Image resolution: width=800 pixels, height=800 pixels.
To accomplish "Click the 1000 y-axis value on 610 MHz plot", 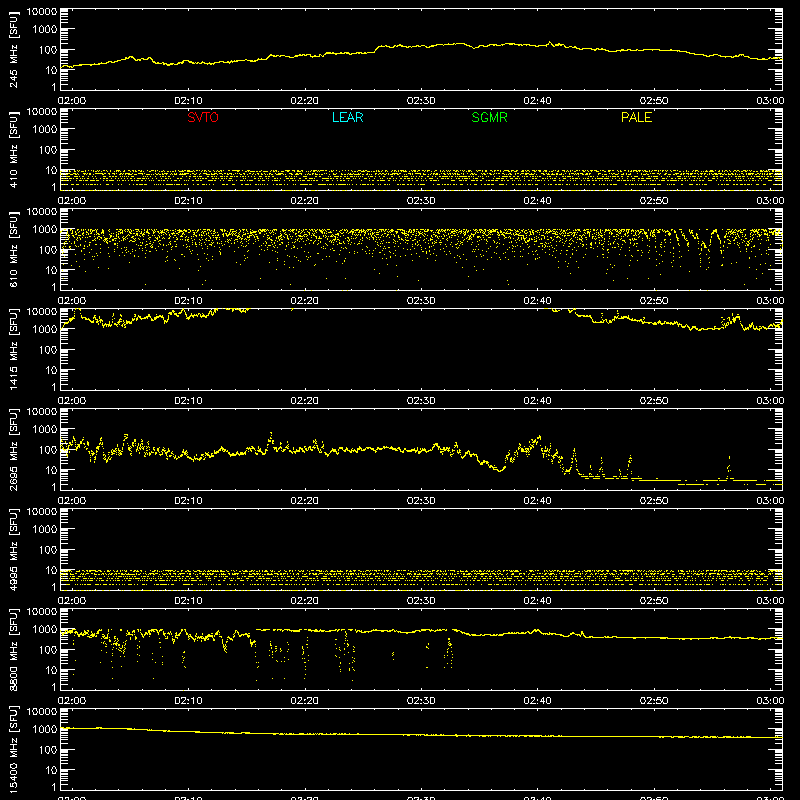I will click(x=45, y=230).
